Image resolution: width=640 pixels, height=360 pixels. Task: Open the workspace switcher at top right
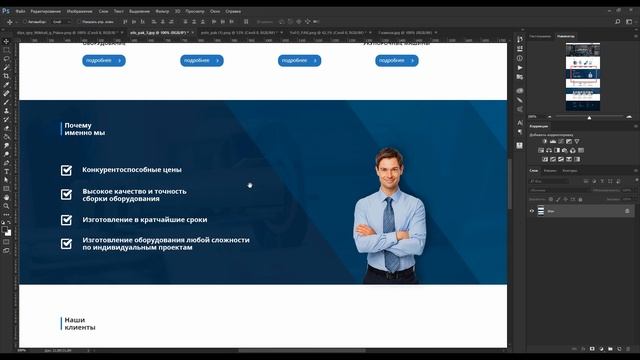pos(629,22)
